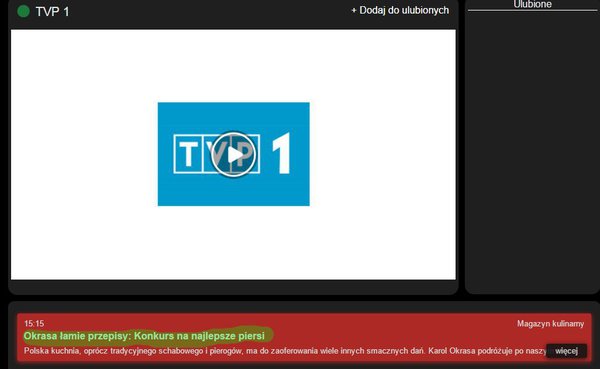Select the 15:15 program start time

[x=34, y=323]
